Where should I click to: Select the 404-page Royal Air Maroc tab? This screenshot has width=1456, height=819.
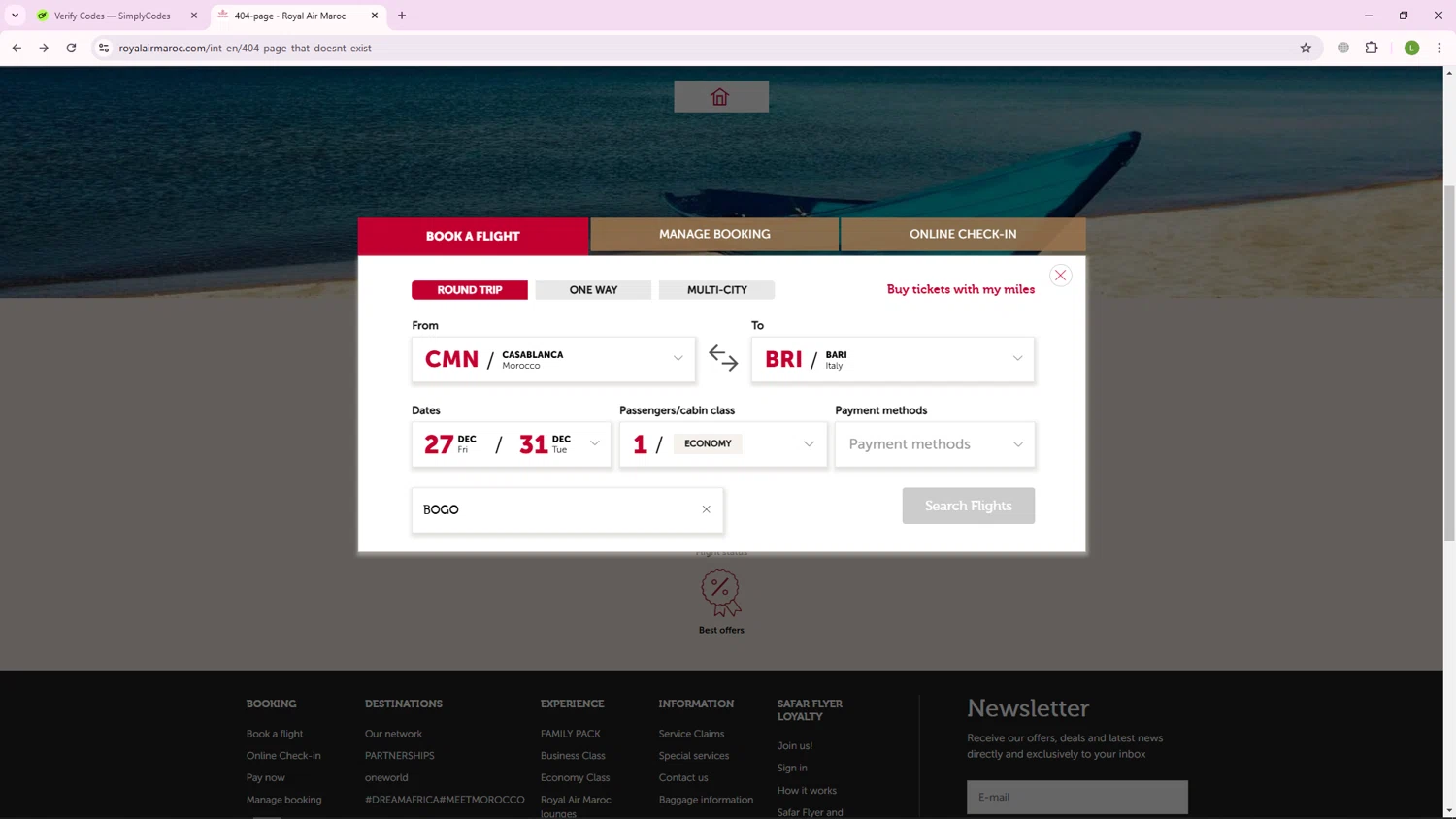[x=289, y=16]
